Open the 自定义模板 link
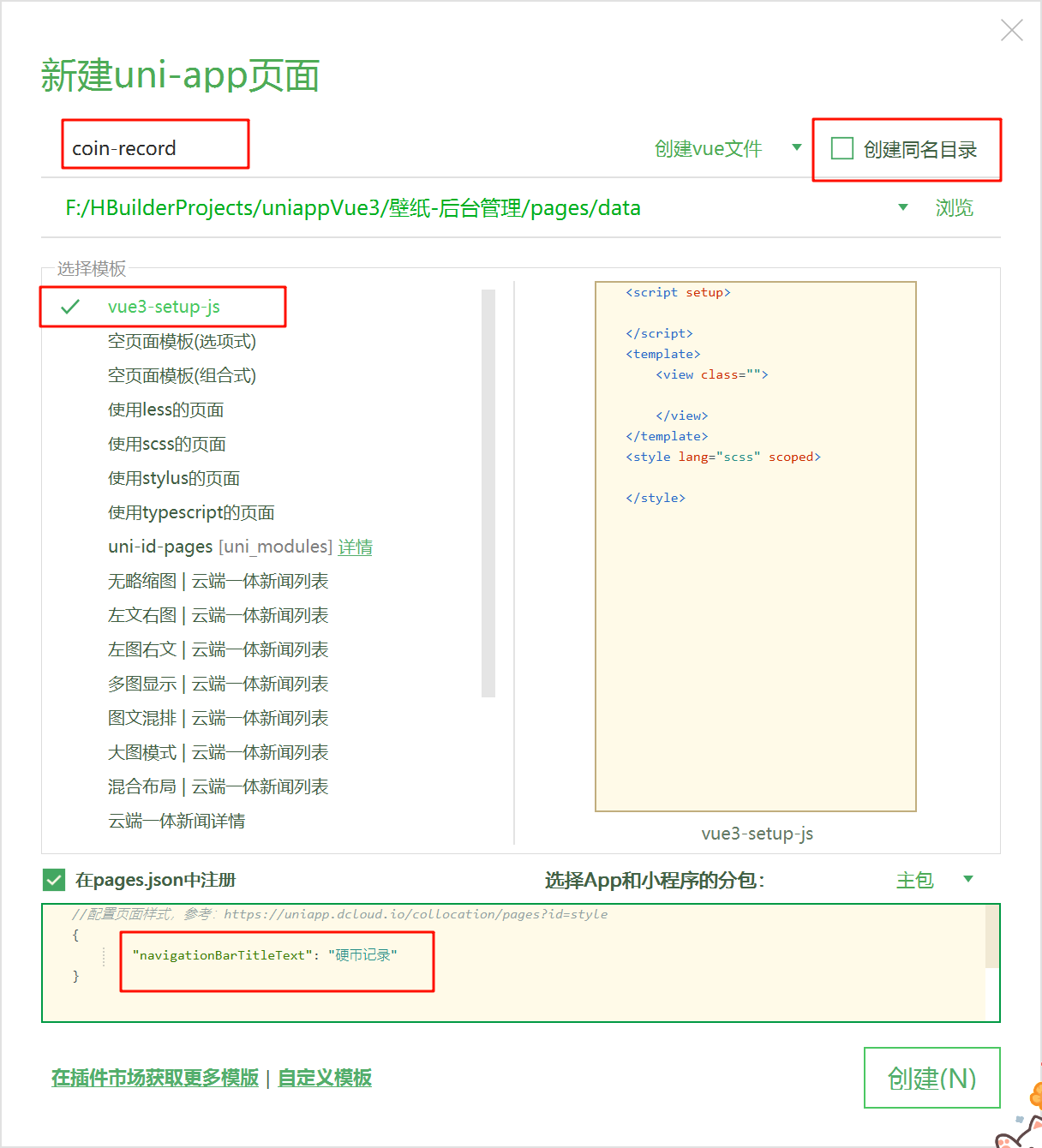This screenshot has width=1042, height=1148. pyautogui.click(x=325, y=1078)
